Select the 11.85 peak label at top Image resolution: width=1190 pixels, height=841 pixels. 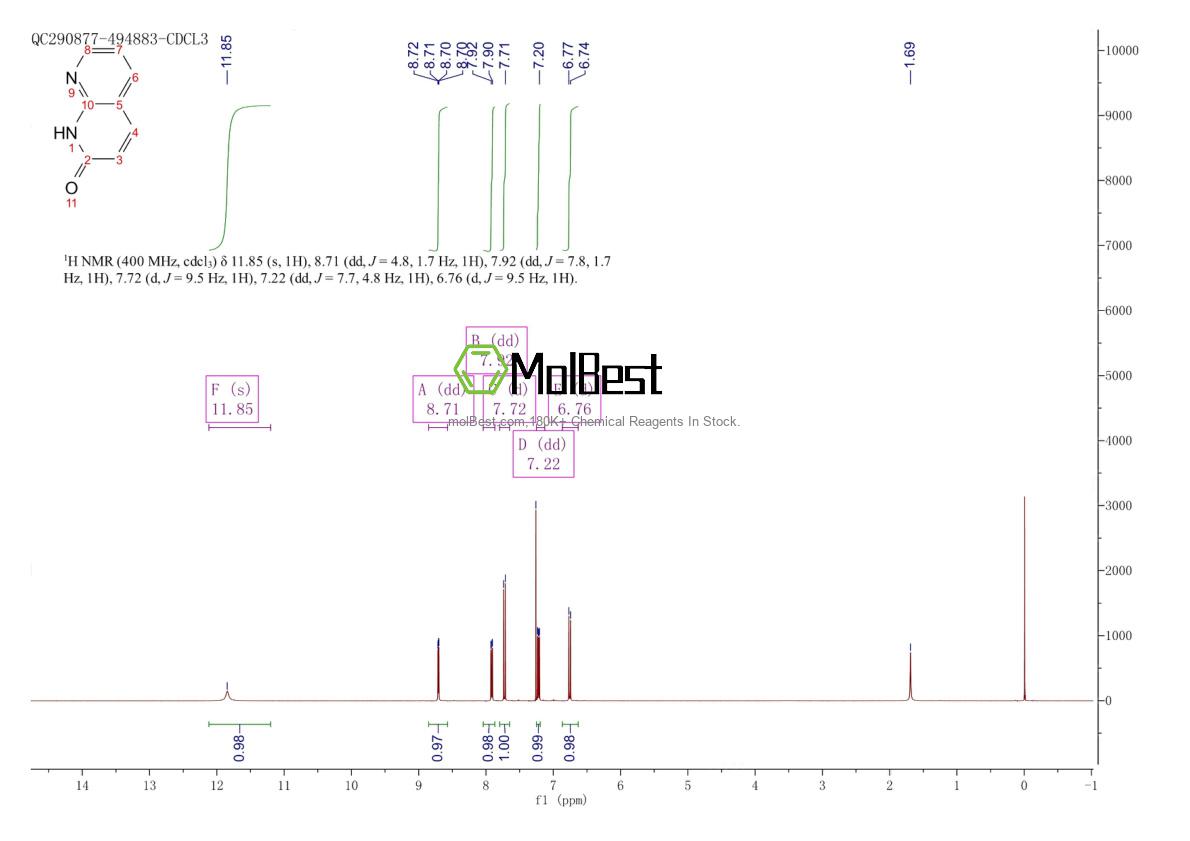226,50
